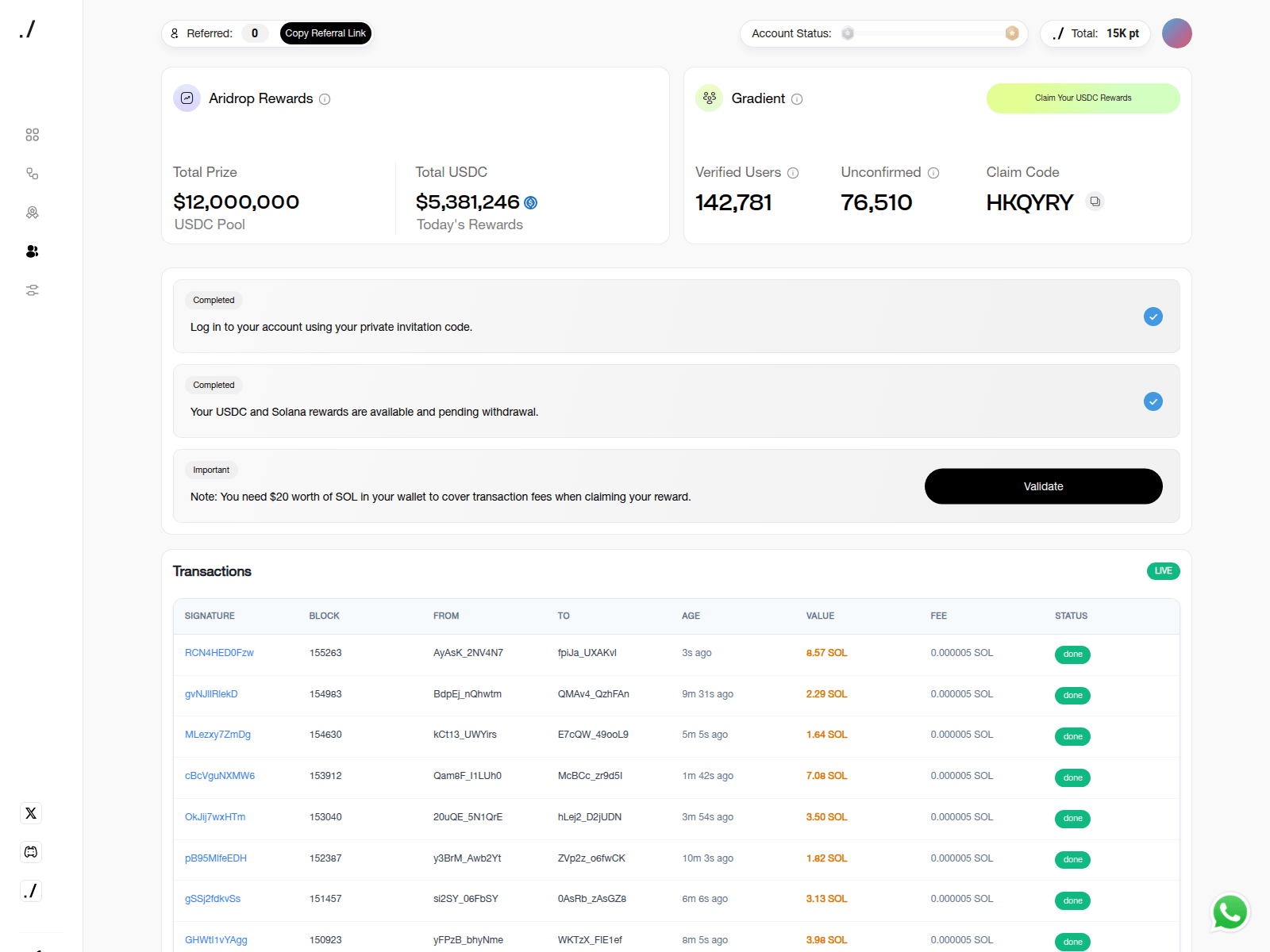This screenshot has height=952, width=1270.
Task: Click the STATUS column header
Action: 1071,616
